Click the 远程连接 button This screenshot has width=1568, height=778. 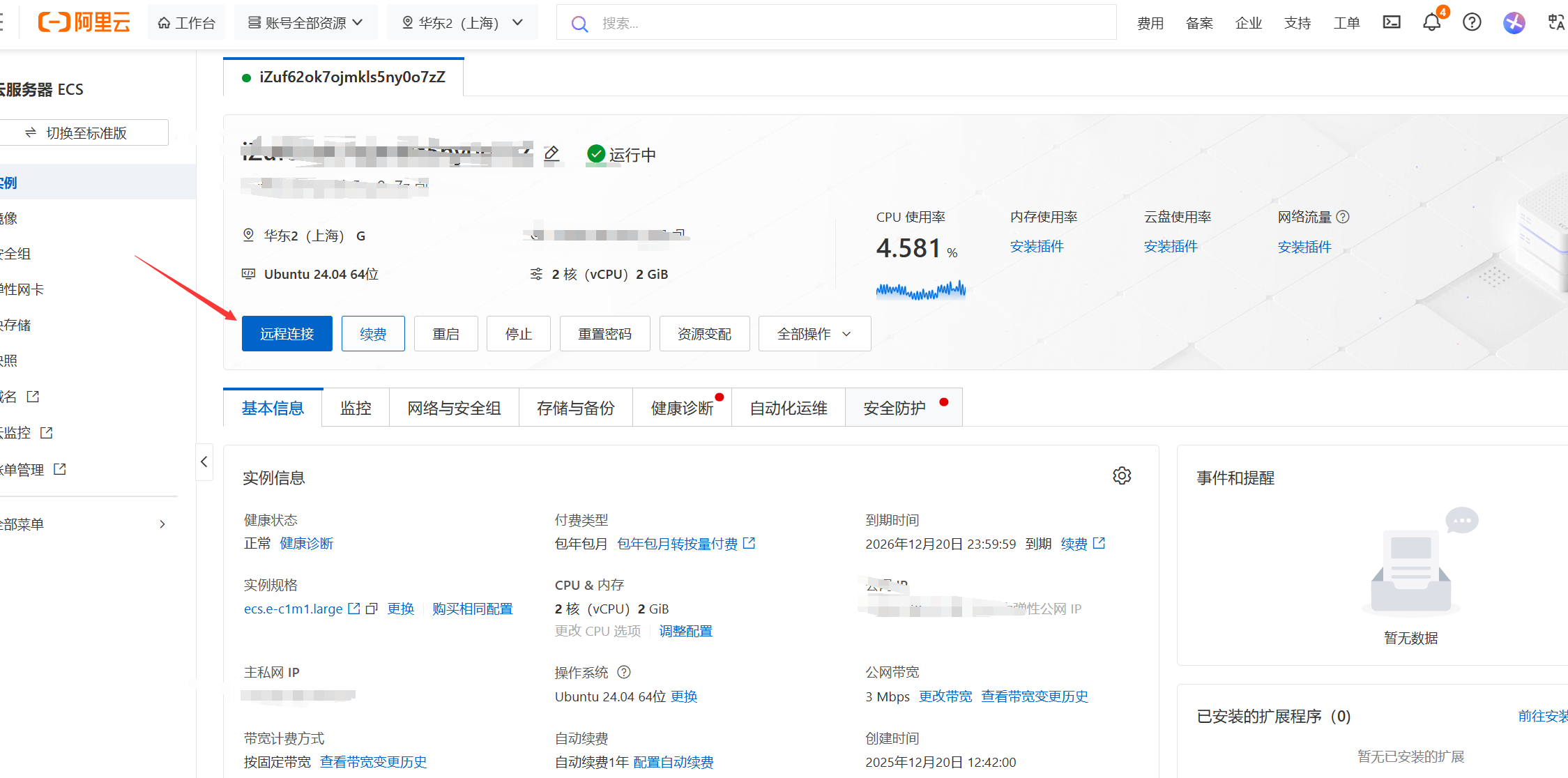(x=287, y=334)
